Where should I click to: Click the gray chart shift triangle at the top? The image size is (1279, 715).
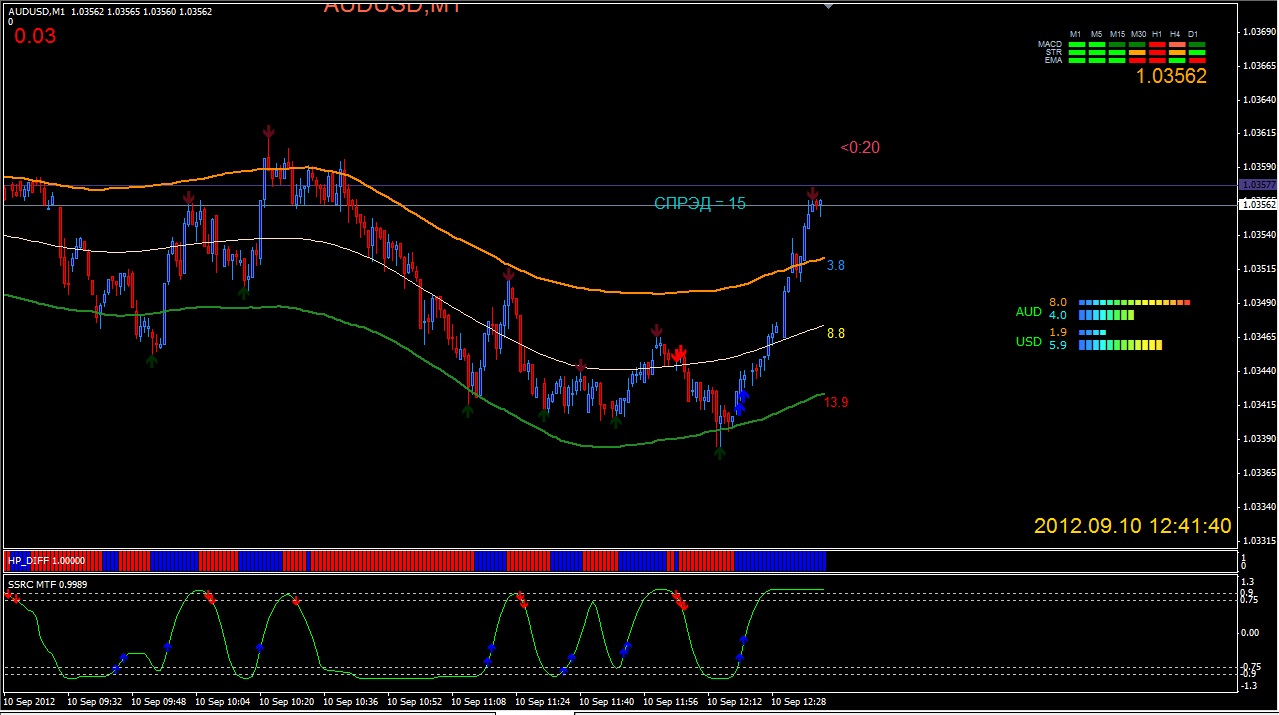tap(828, 5)
